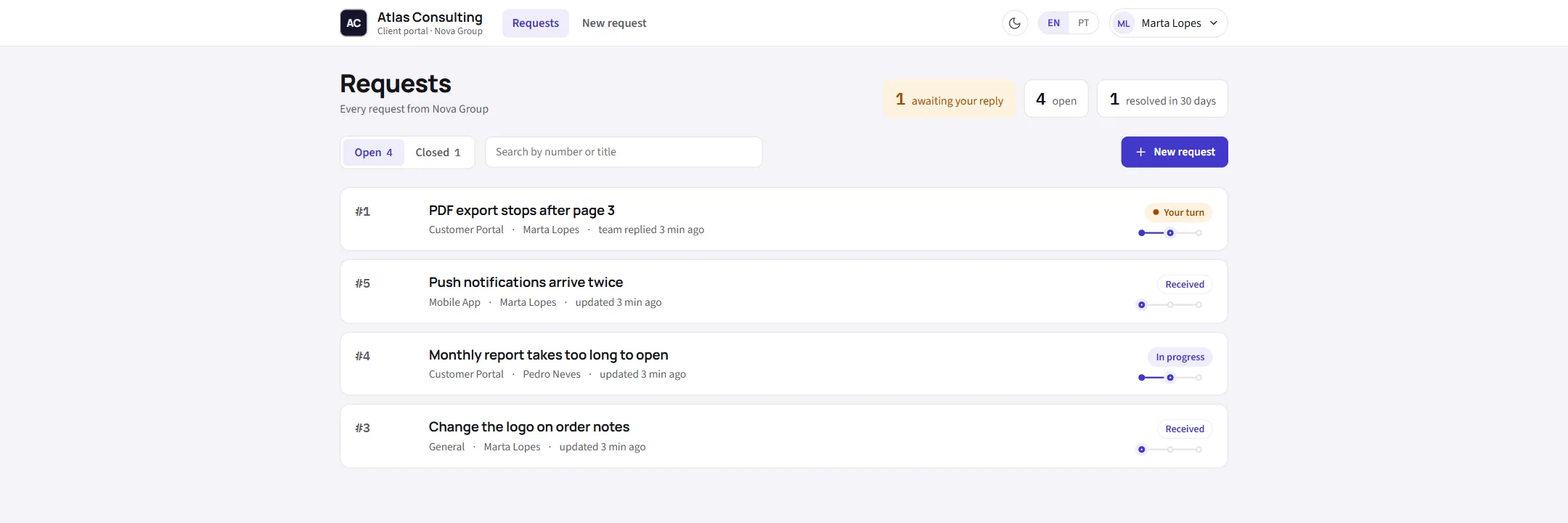This screenshot has width=1568, height=523.
Task: Click the Requests page heading
Action: 396,84
